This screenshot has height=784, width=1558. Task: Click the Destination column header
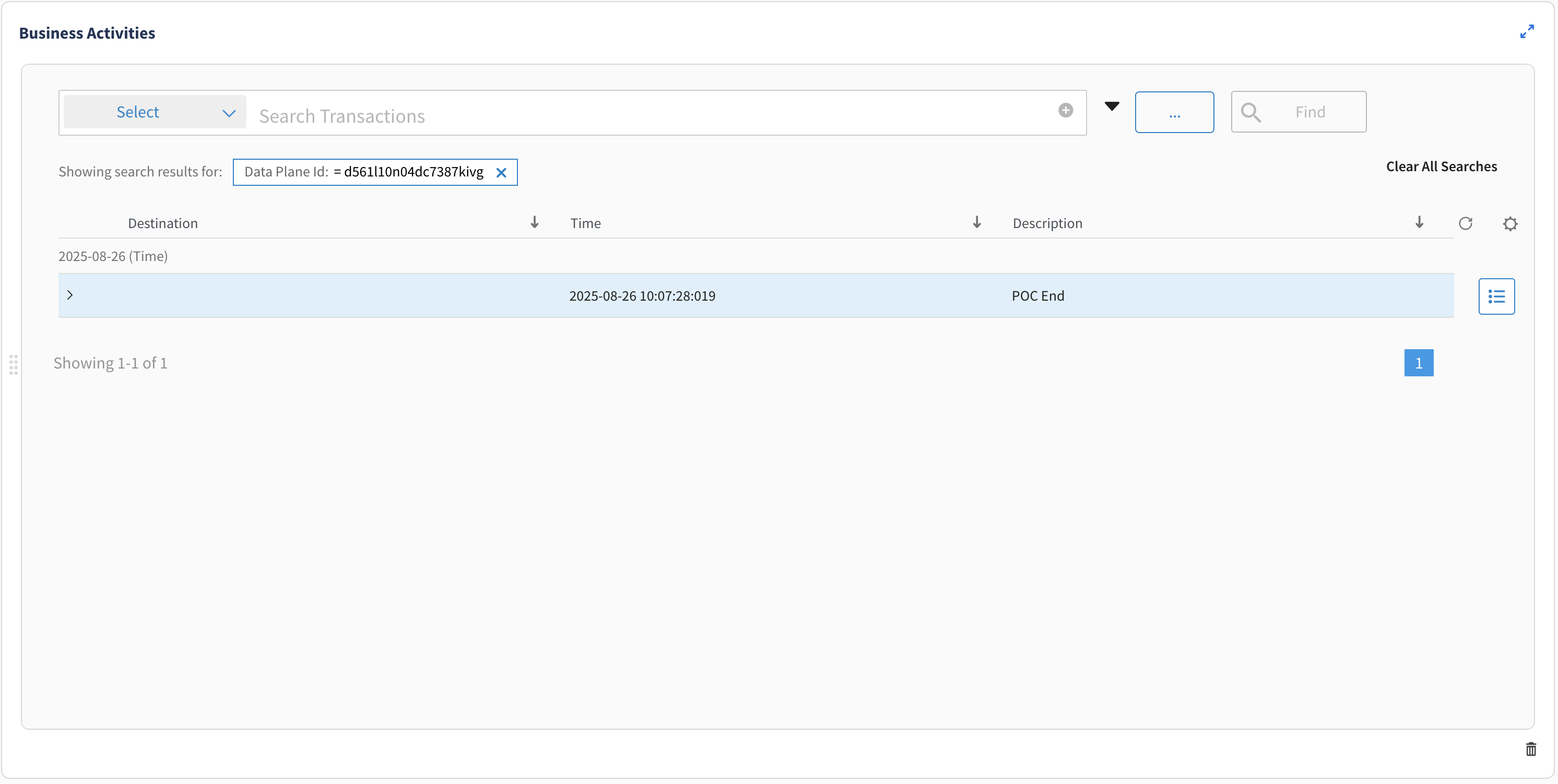163,223
